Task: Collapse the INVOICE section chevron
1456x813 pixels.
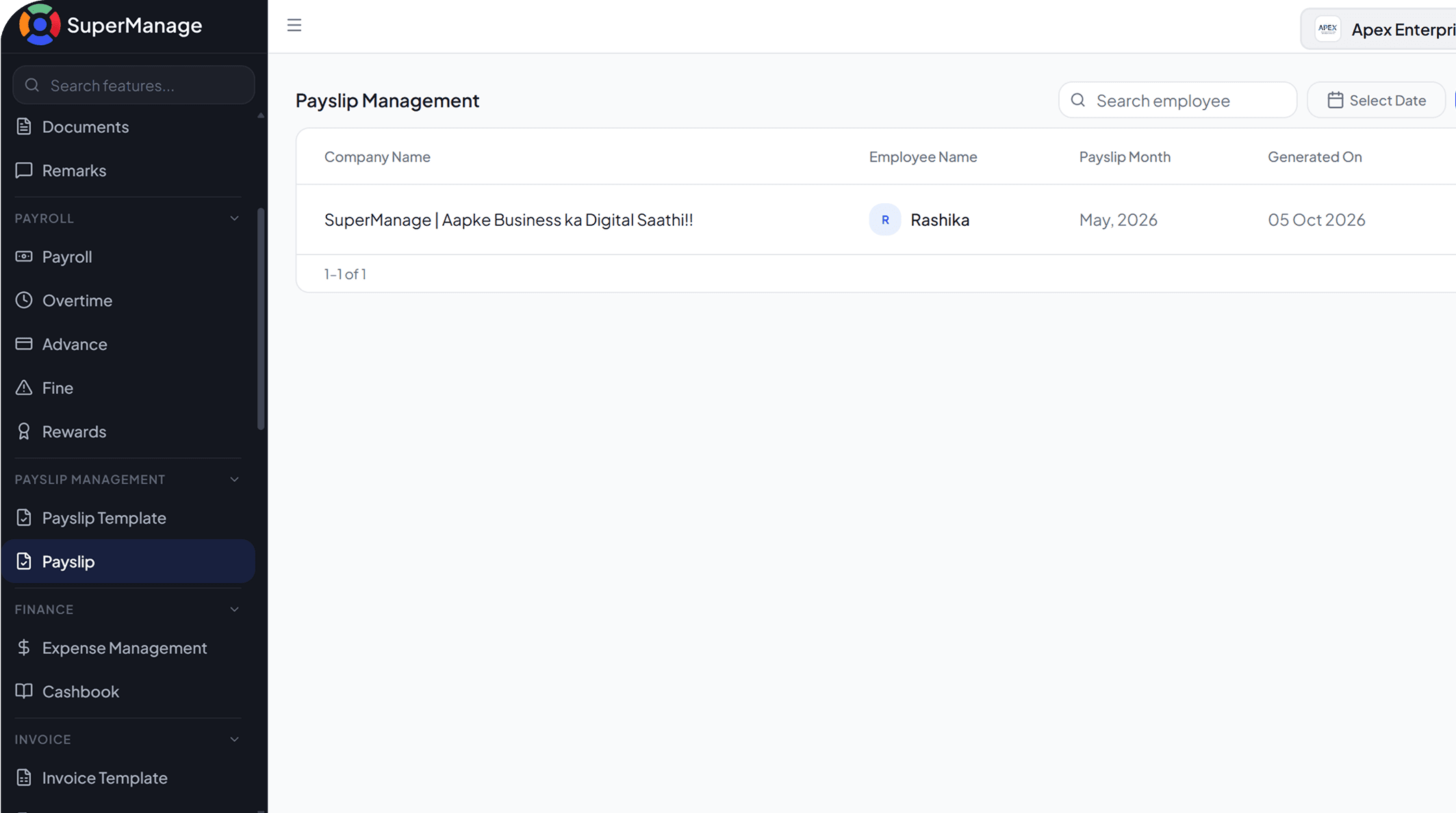Action: coord(235,740)
